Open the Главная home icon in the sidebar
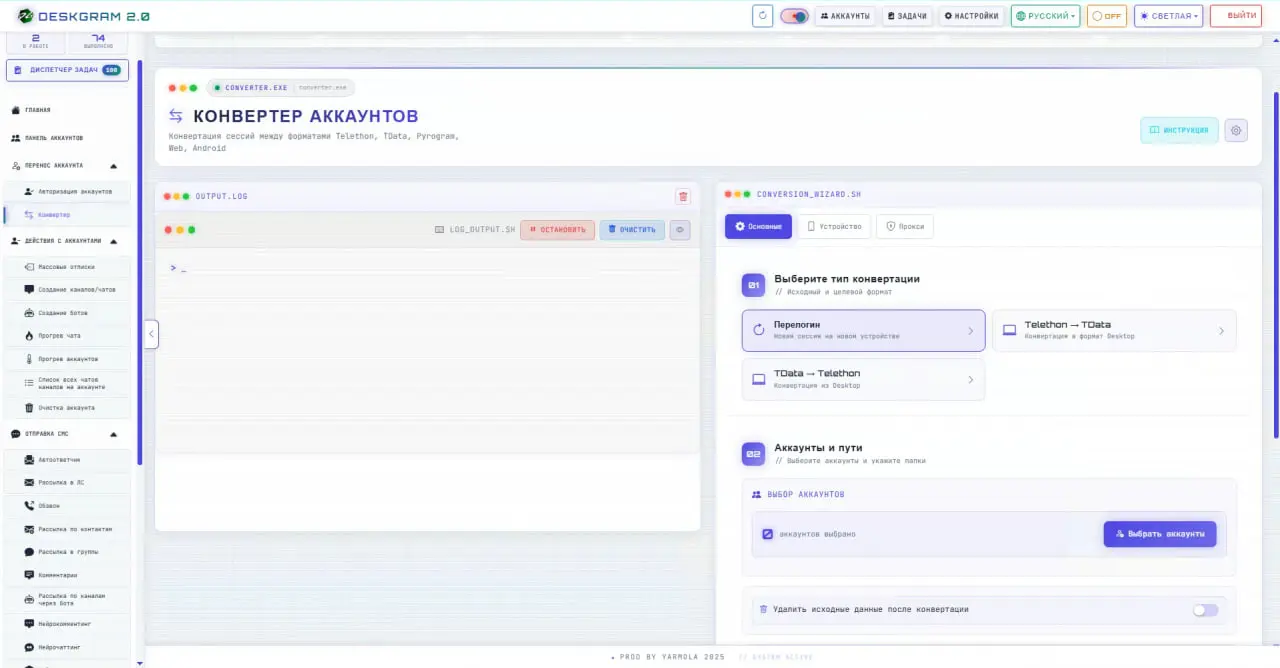Image resolution: width=1280 pixels, height=668 pixels. [15, 110]
